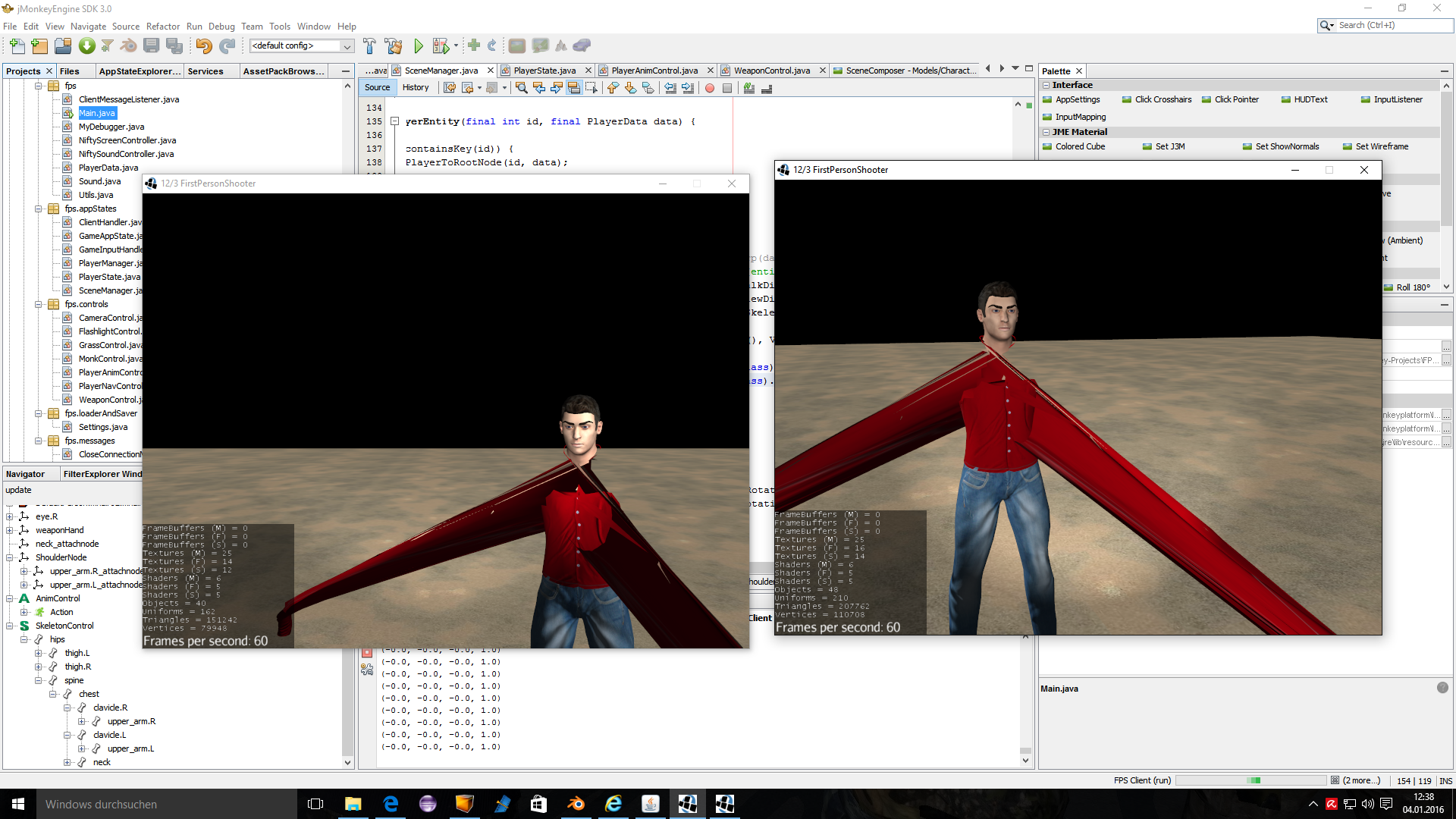Click the (2 more...) status link
Image resolution: width=1456 pixels, height=819 pixels.
tap(1361, 780)
